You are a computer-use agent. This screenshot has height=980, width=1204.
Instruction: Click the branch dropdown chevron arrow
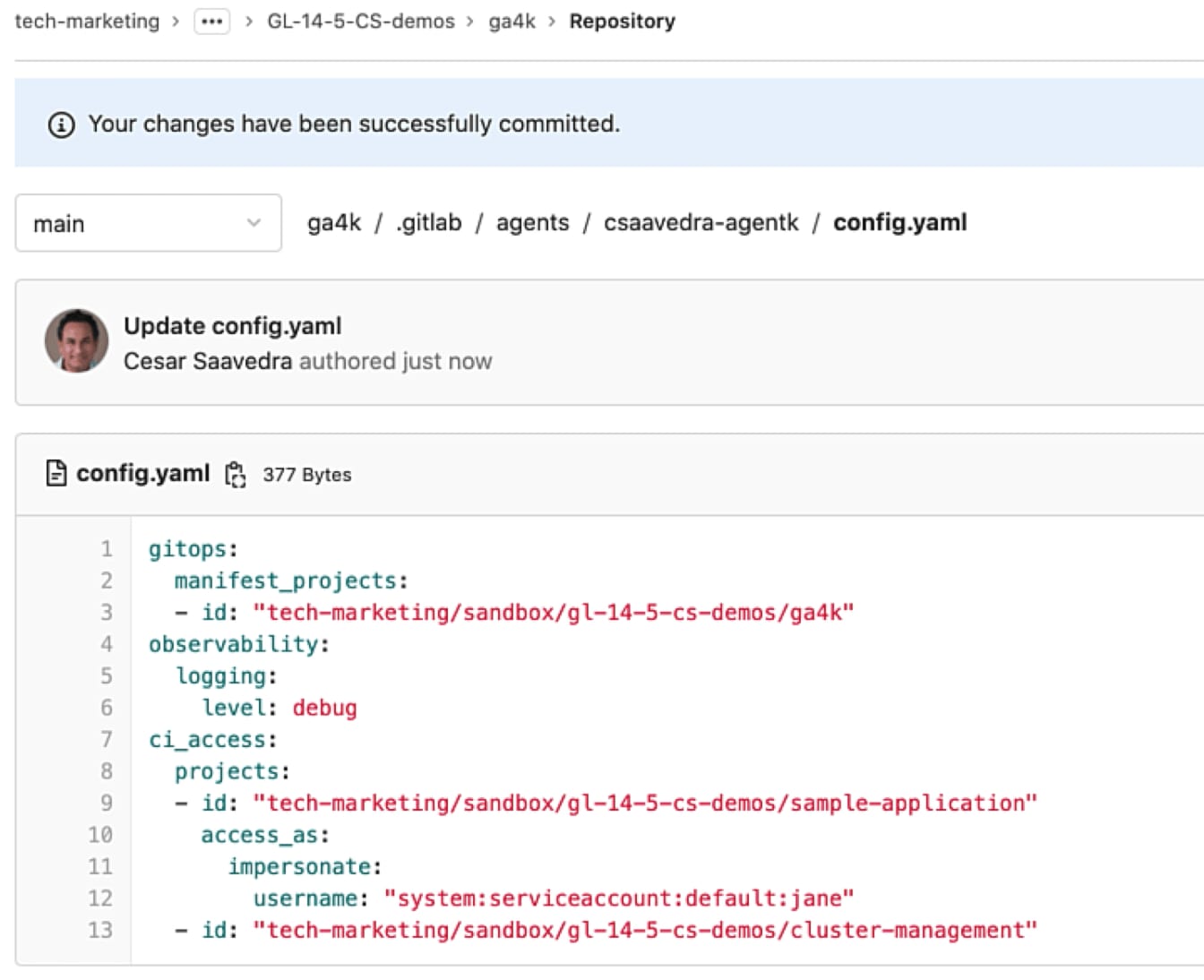click(x=254, y=223)
